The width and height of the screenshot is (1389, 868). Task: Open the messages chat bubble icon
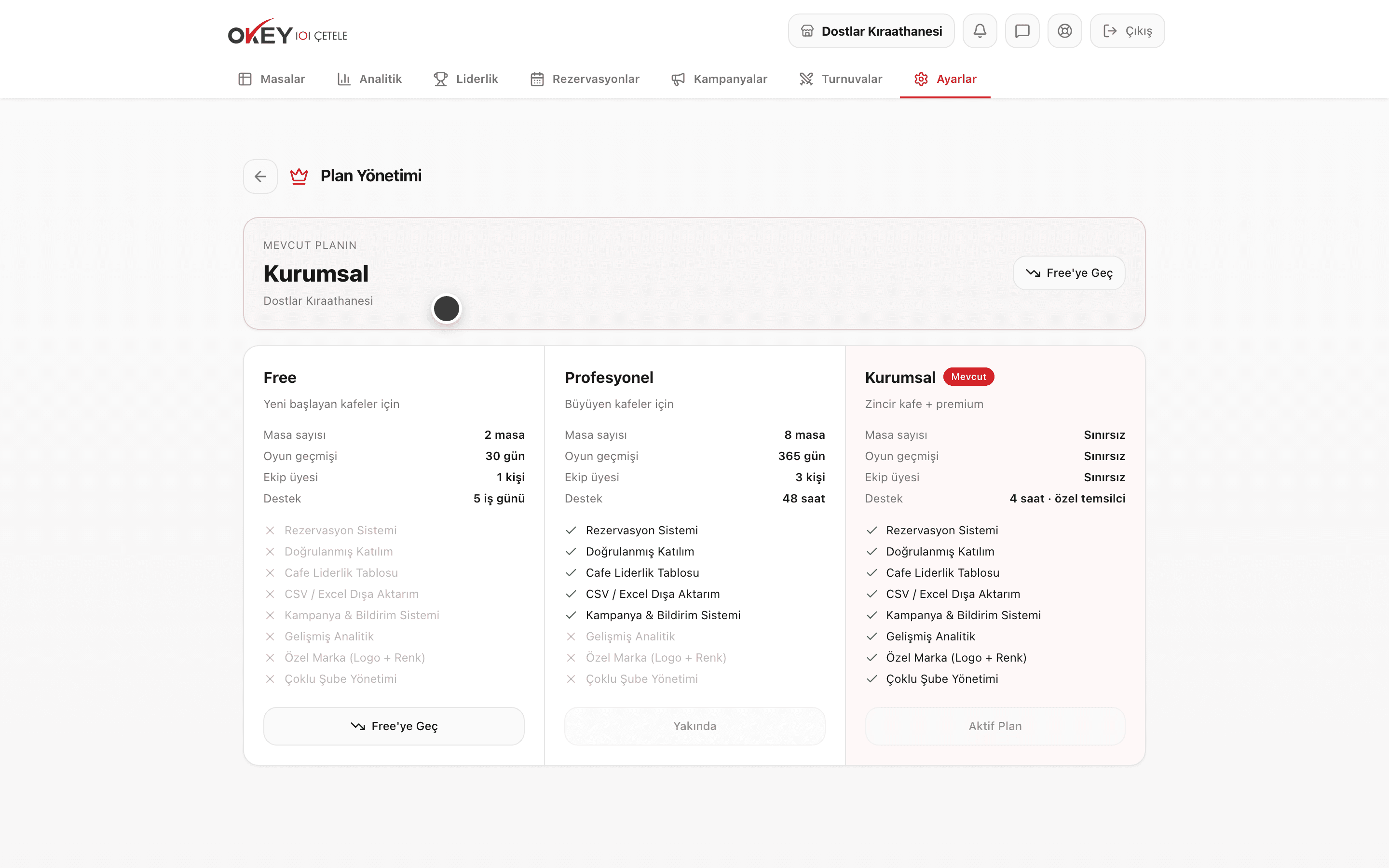(x=1022, y=31)
